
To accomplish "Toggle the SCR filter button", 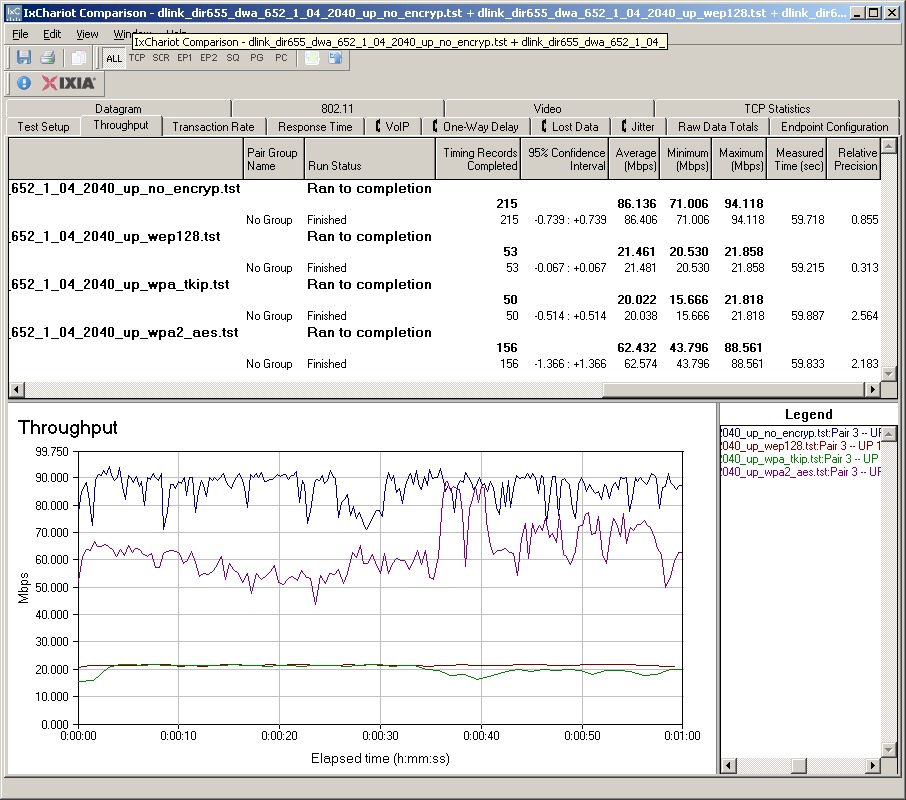I will click(161, 58).
